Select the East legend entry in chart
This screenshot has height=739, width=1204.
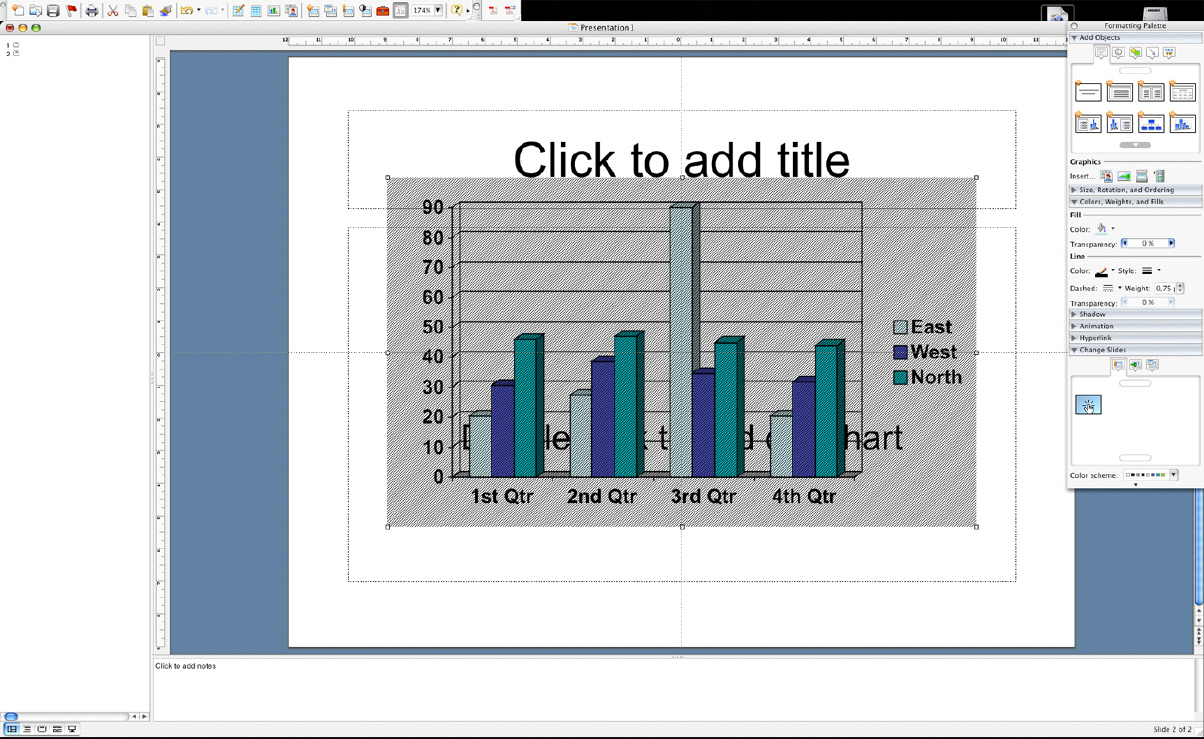click(922, 327)
